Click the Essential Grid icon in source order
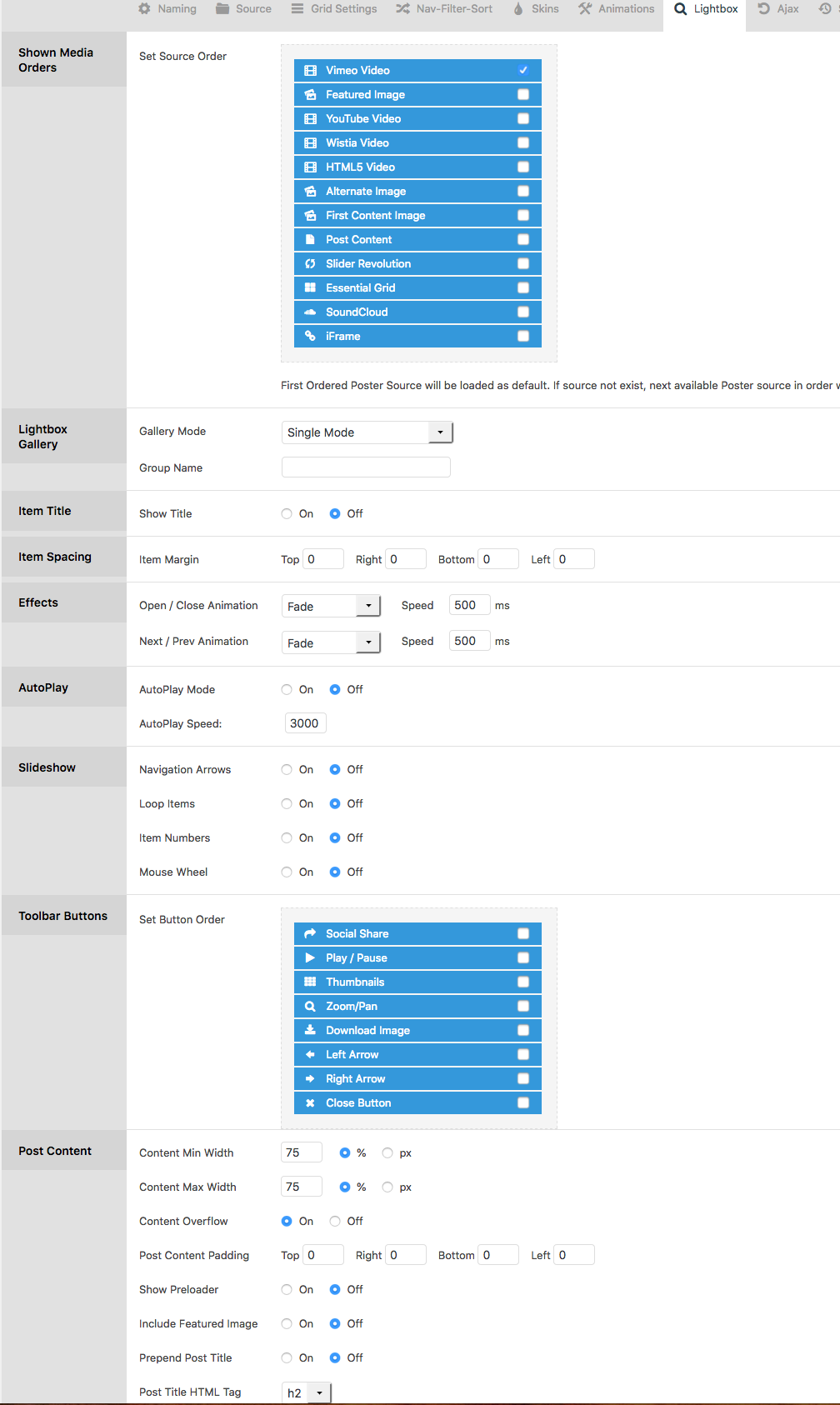This screenshot has height=1405, width=840. point(310,288)
